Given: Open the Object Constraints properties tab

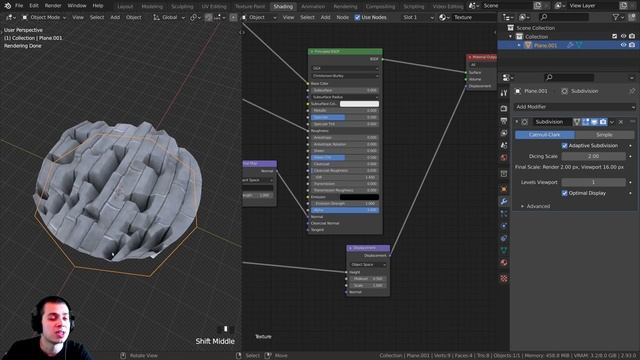Looking at the screenshot, I should point(504,238).
